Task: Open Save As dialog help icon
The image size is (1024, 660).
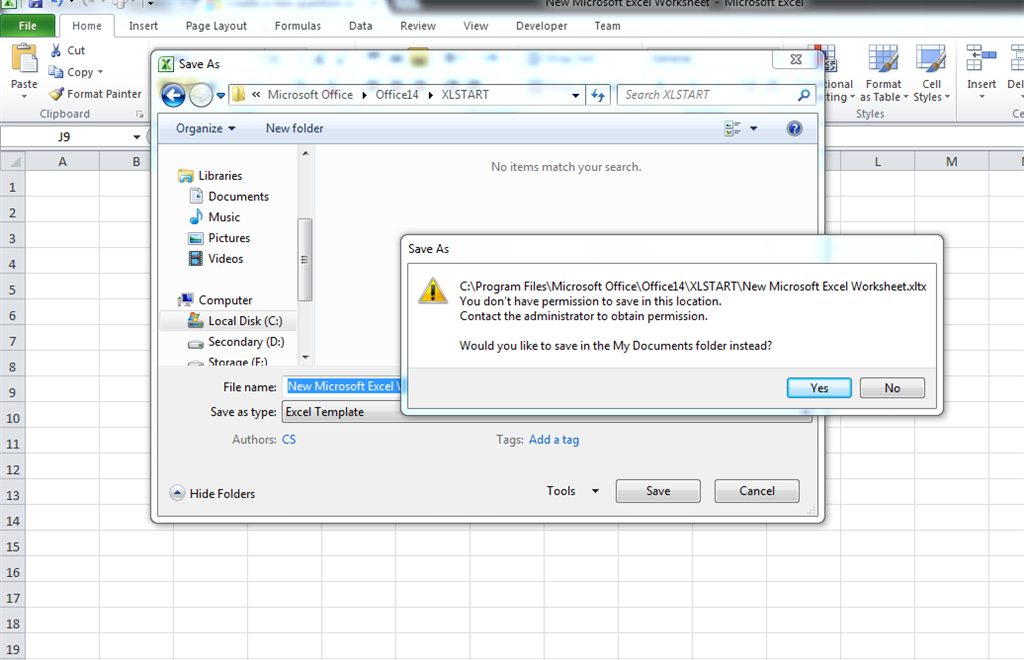Action: click(x=794, y=129)
